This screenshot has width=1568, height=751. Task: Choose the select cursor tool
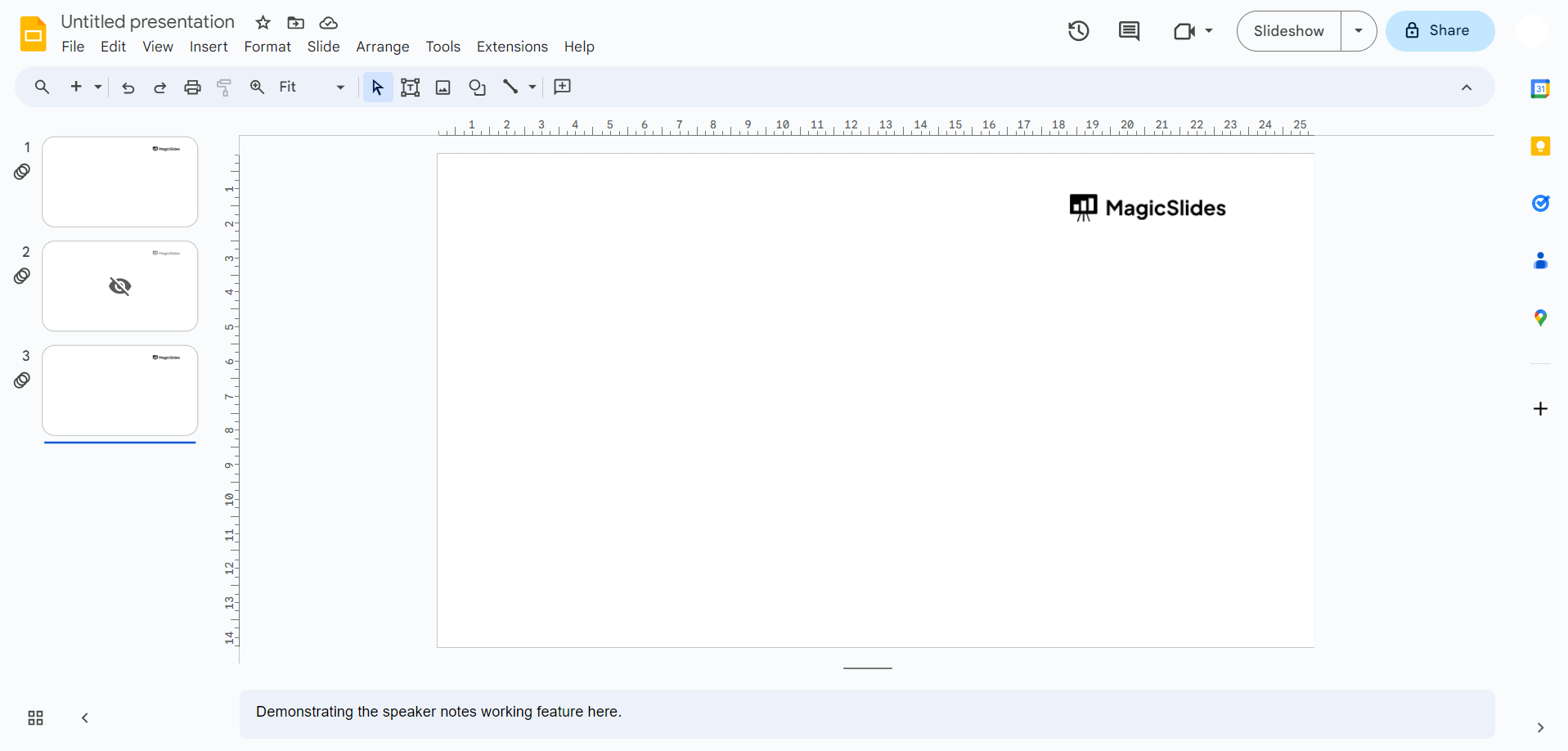pos(377,87)
